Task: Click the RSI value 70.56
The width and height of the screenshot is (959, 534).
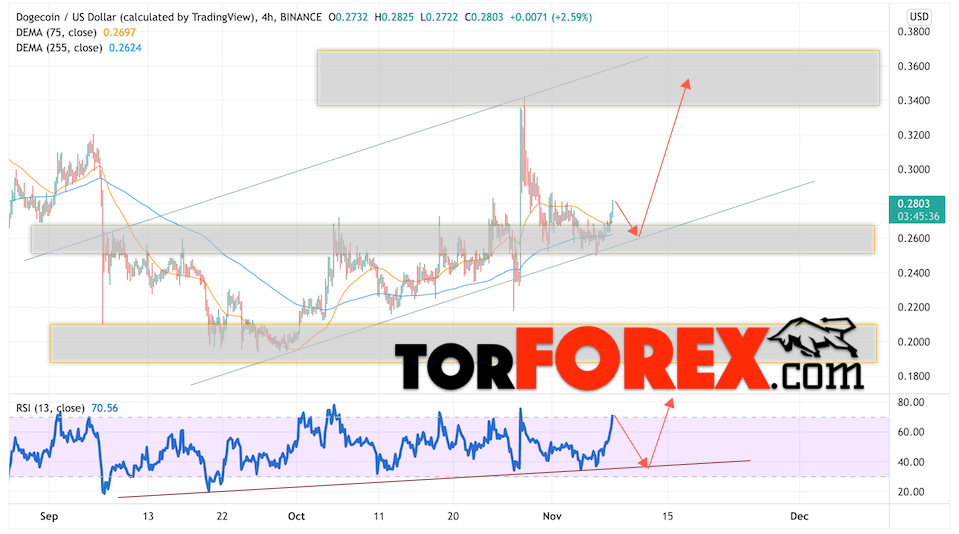Action: (x=105, y=408)
